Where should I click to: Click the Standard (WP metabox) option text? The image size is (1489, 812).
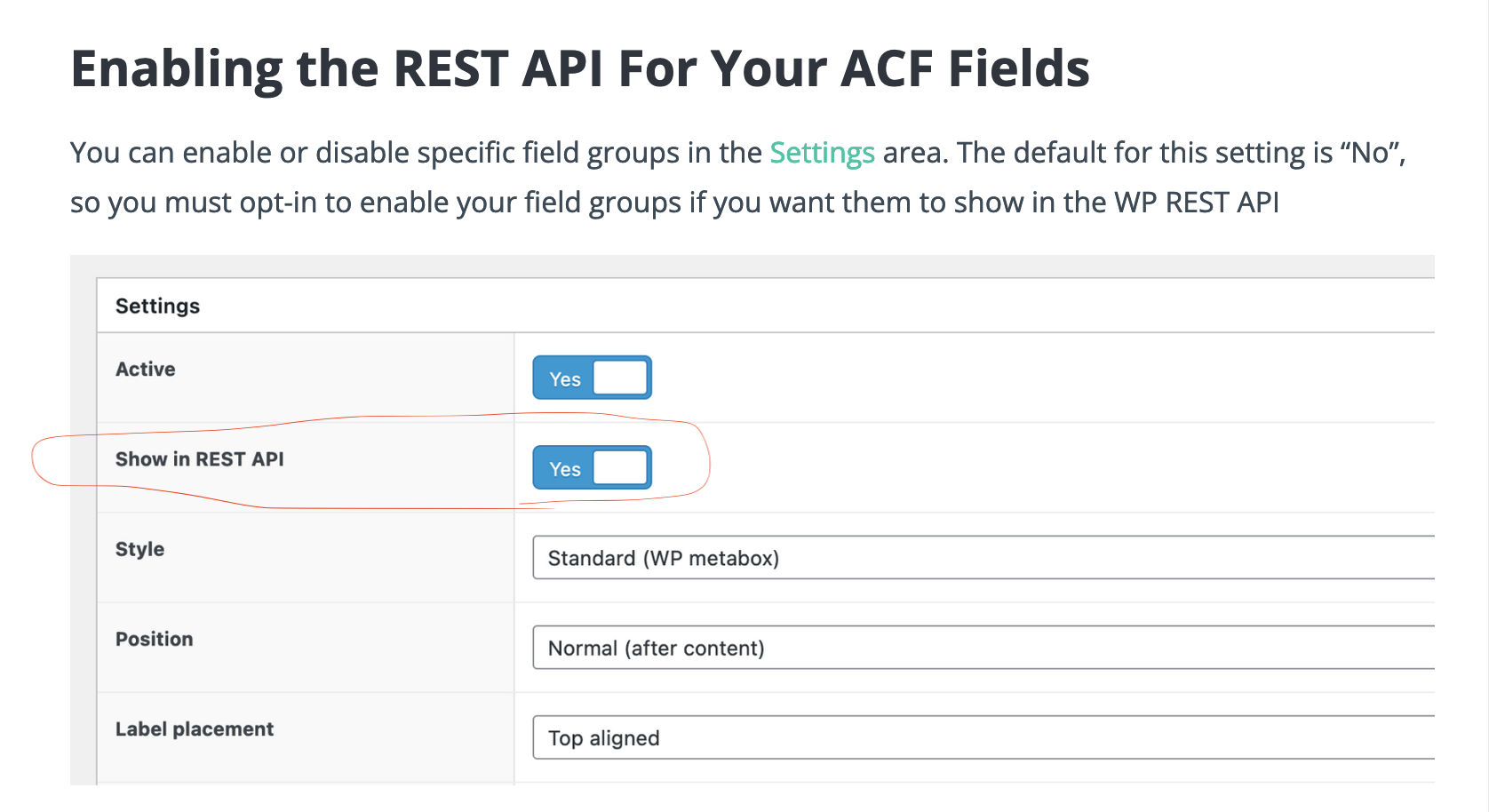(664, 558)
